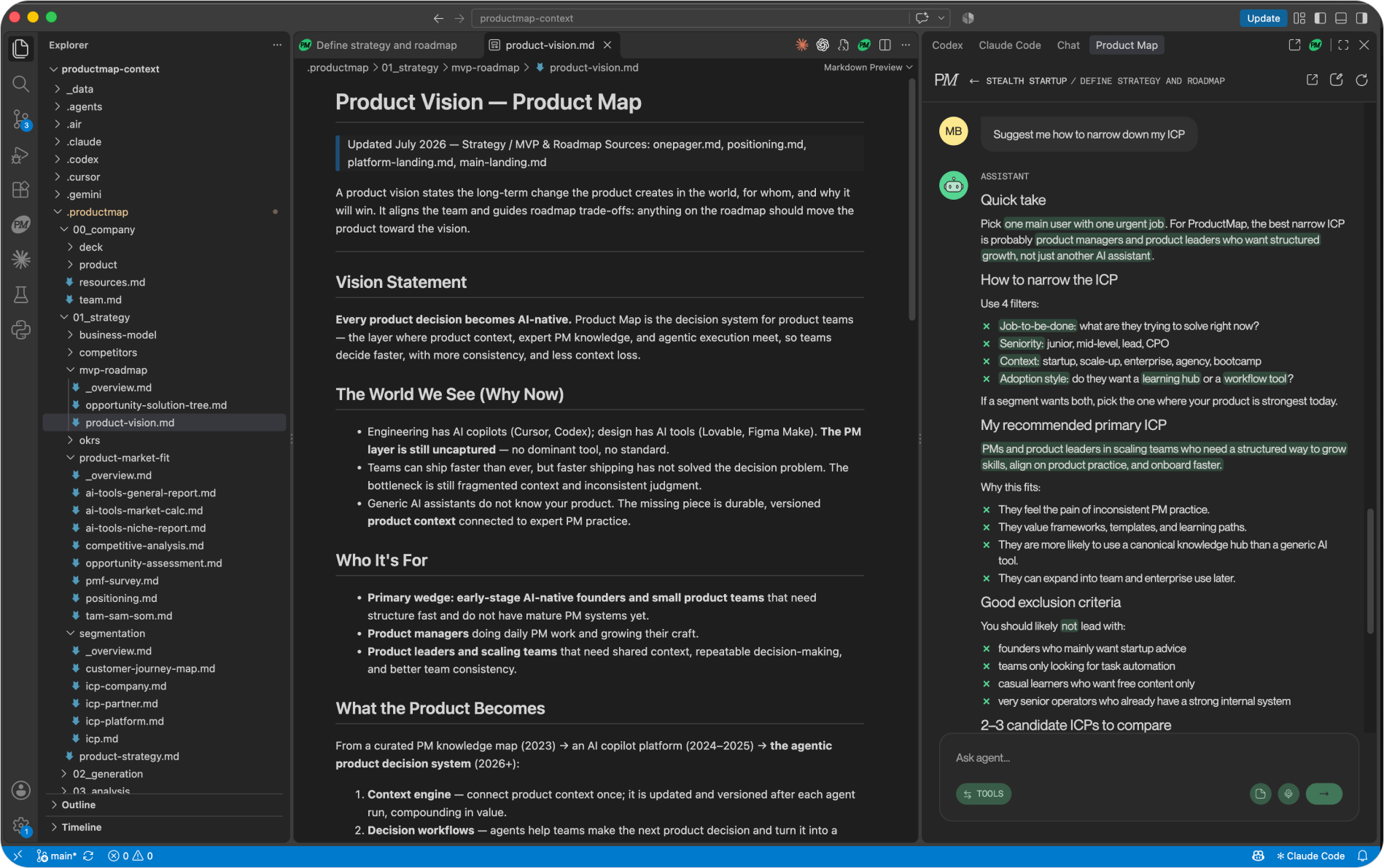This screenshot has width=1384, height=868.
Task: Click the blue Update button
Action: pos(1263,18)
